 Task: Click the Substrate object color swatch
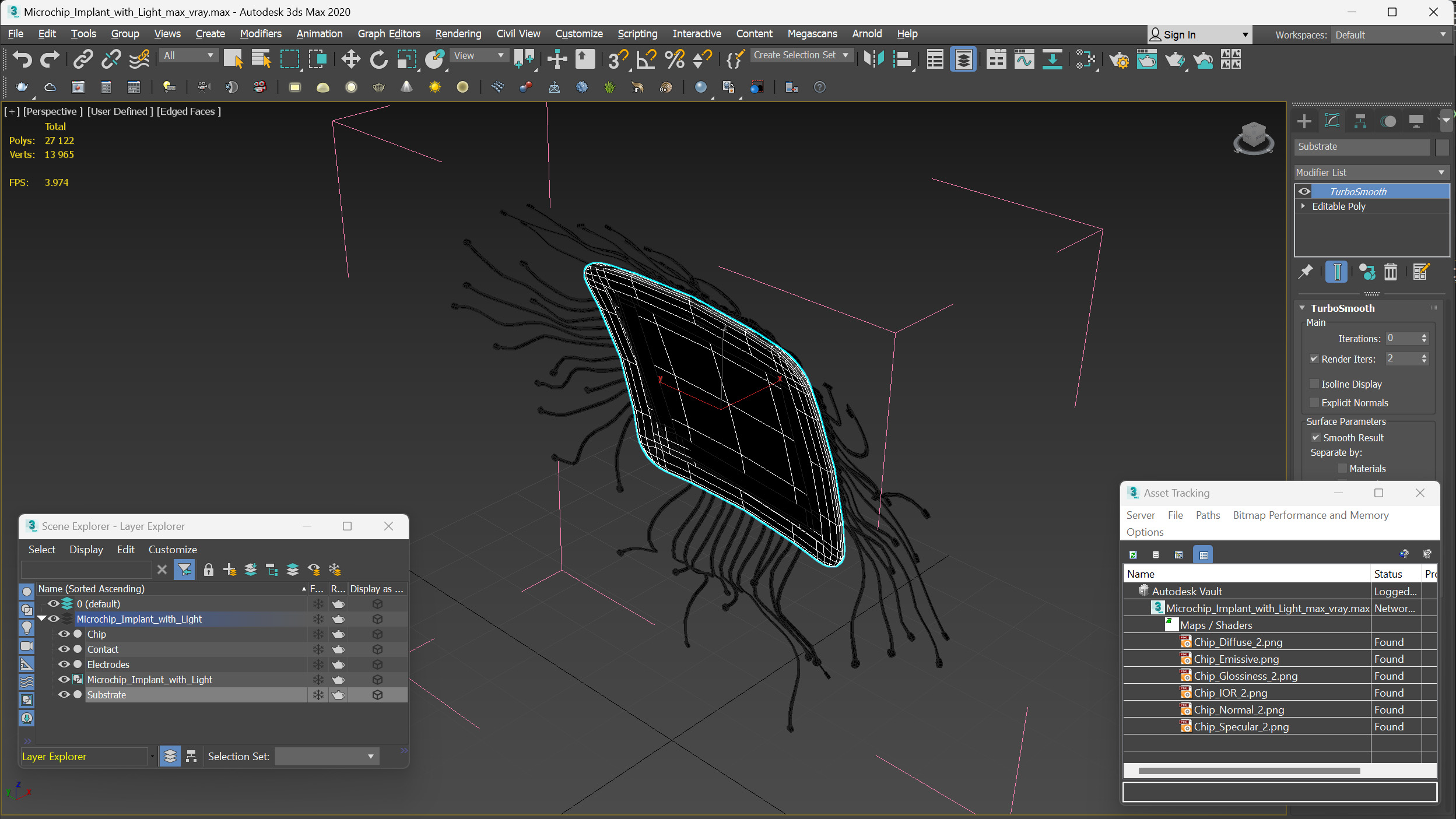coord(1443,147)
